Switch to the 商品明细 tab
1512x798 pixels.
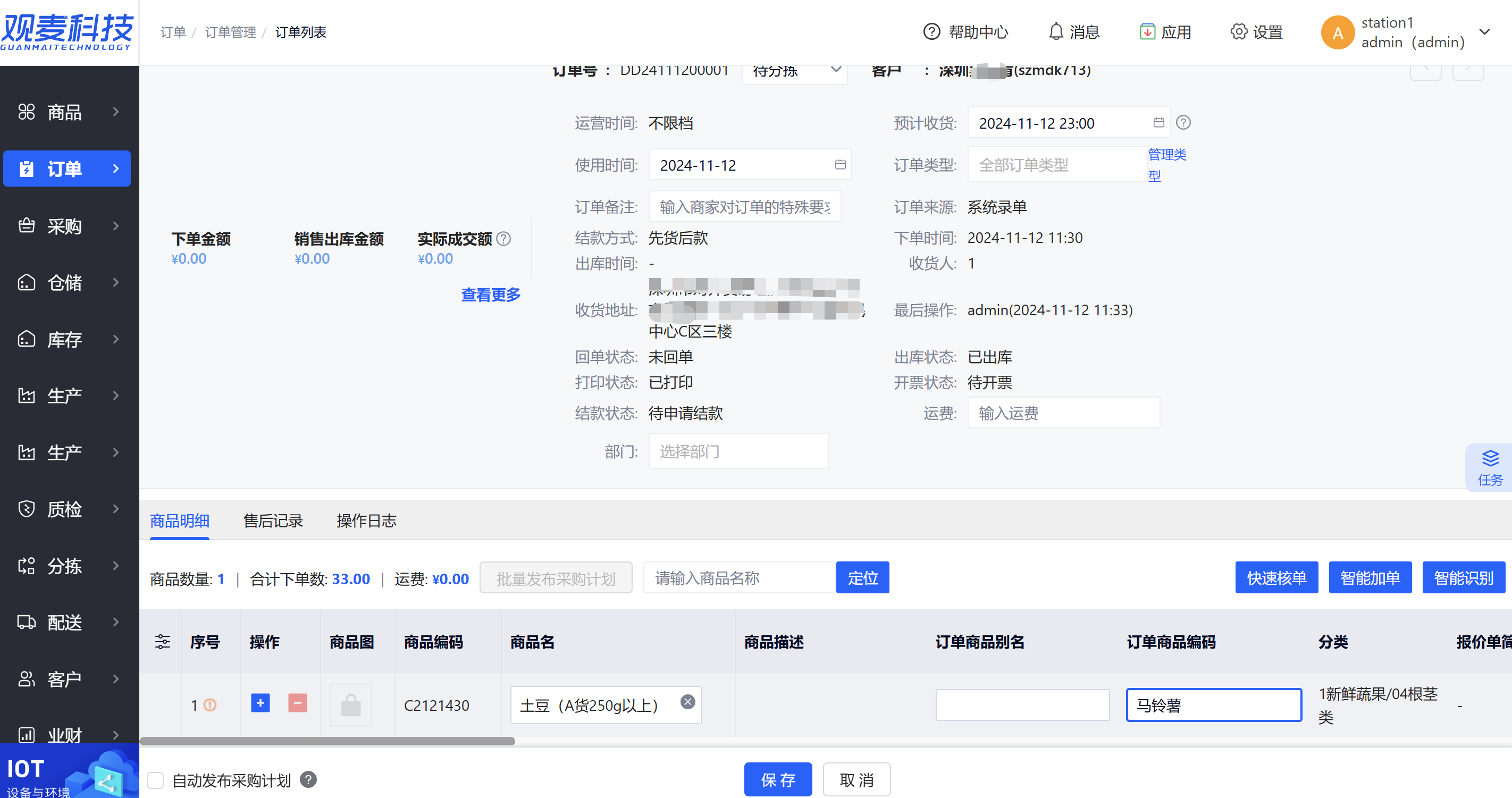[x=180, y=520]
